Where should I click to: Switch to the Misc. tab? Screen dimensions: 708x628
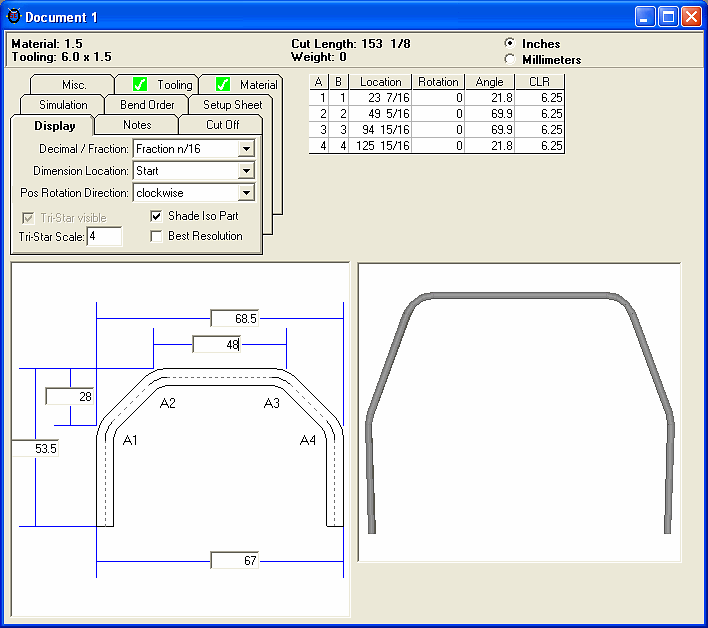coord(72,84)
